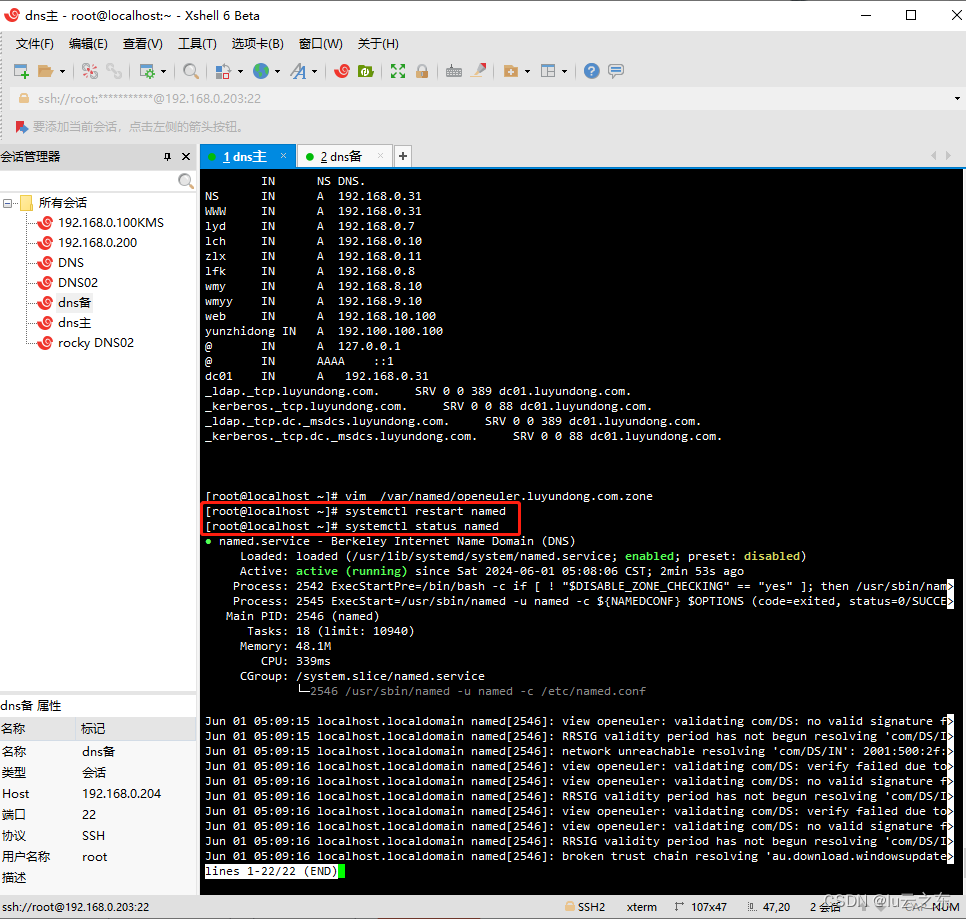Image resolution: width=966 pixels, height=919 pixels.
Task: Click the Help question mark toolbar icon
Action: pyautogui.click(x=590, y=70)
